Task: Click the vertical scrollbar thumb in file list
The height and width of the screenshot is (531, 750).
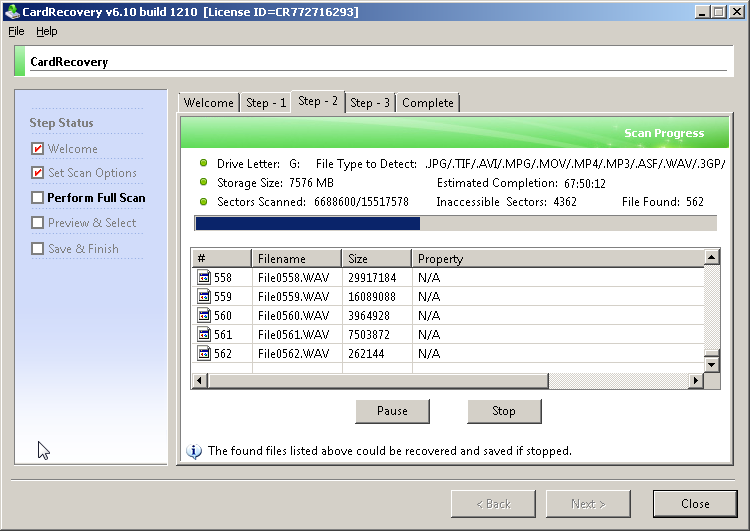Action: [x=712, y=353]
